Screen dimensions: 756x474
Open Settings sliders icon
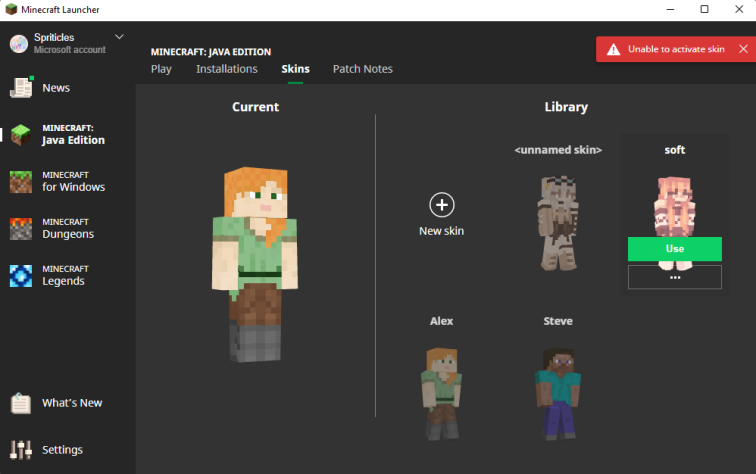tap(21, 450)
